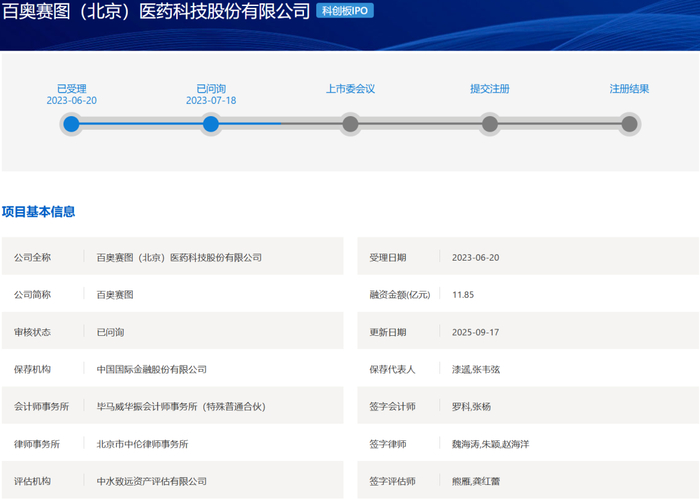Screen dimensions: 700x500
Task: Click sponsor 中国国际金融股份有限公司
Action: point(151,369)
